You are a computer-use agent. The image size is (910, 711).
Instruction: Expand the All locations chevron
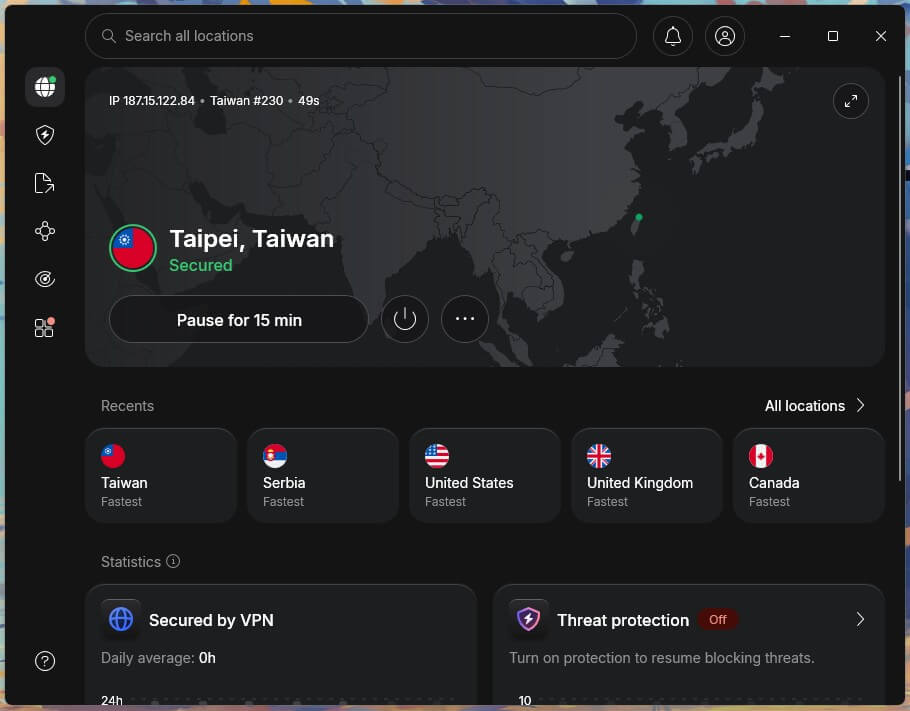pyautogui.click(x=861, y=405)
